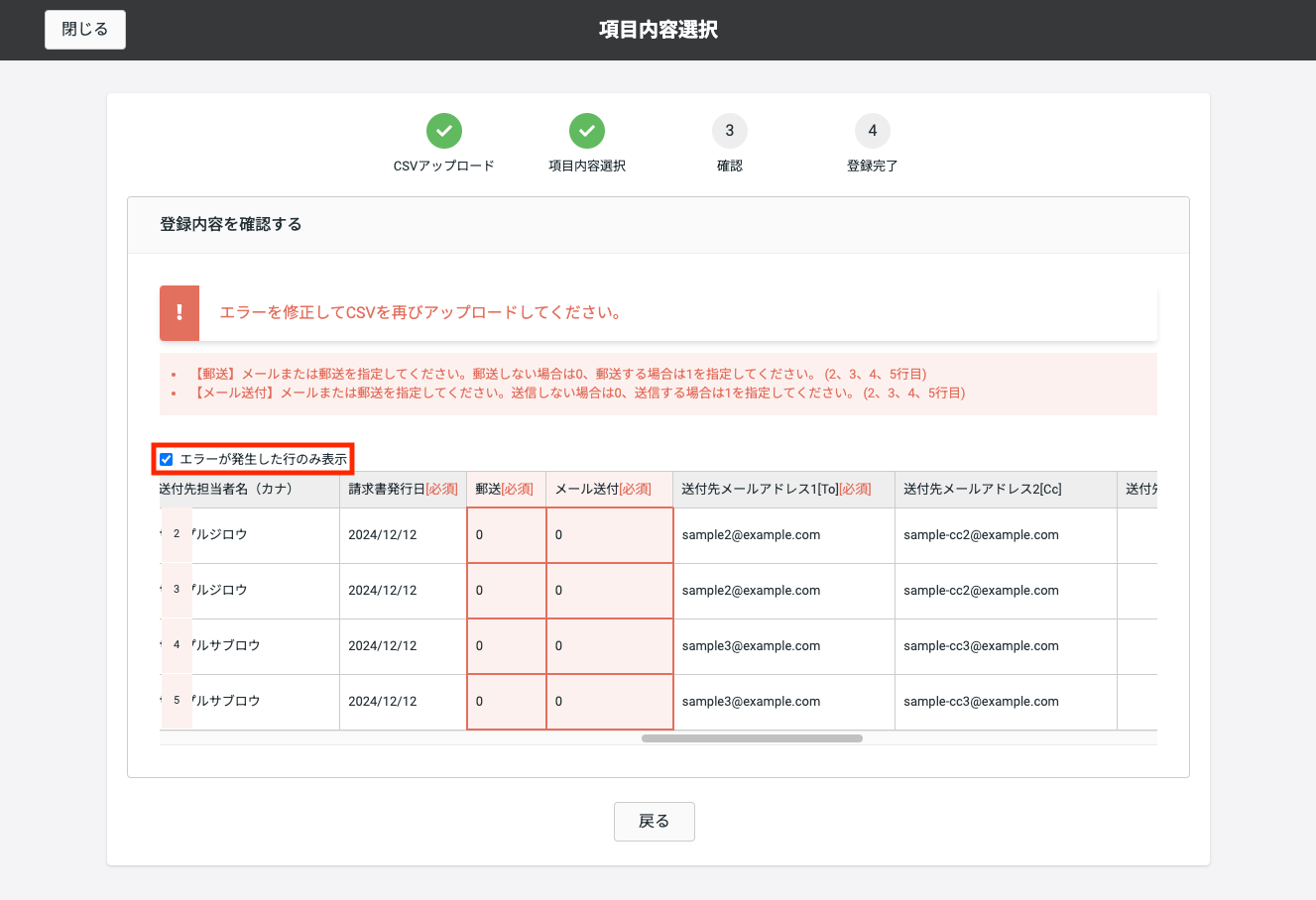Viewport: 1316px width, 900px height.
Task: Click row number 3 cell
Action: tap(177, 590)
